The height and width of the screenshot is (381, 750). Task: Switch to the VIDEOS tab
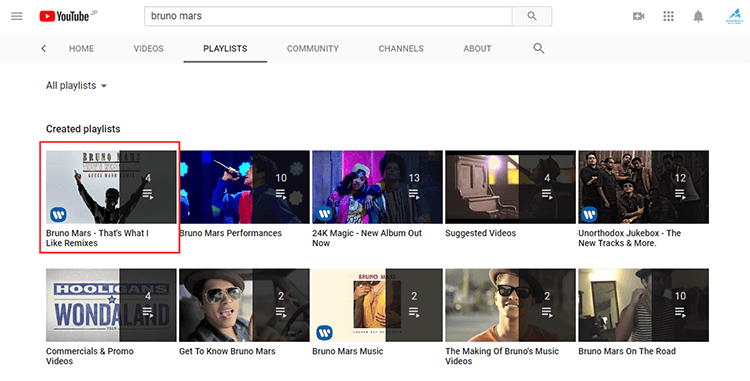(x=148, y=48)
